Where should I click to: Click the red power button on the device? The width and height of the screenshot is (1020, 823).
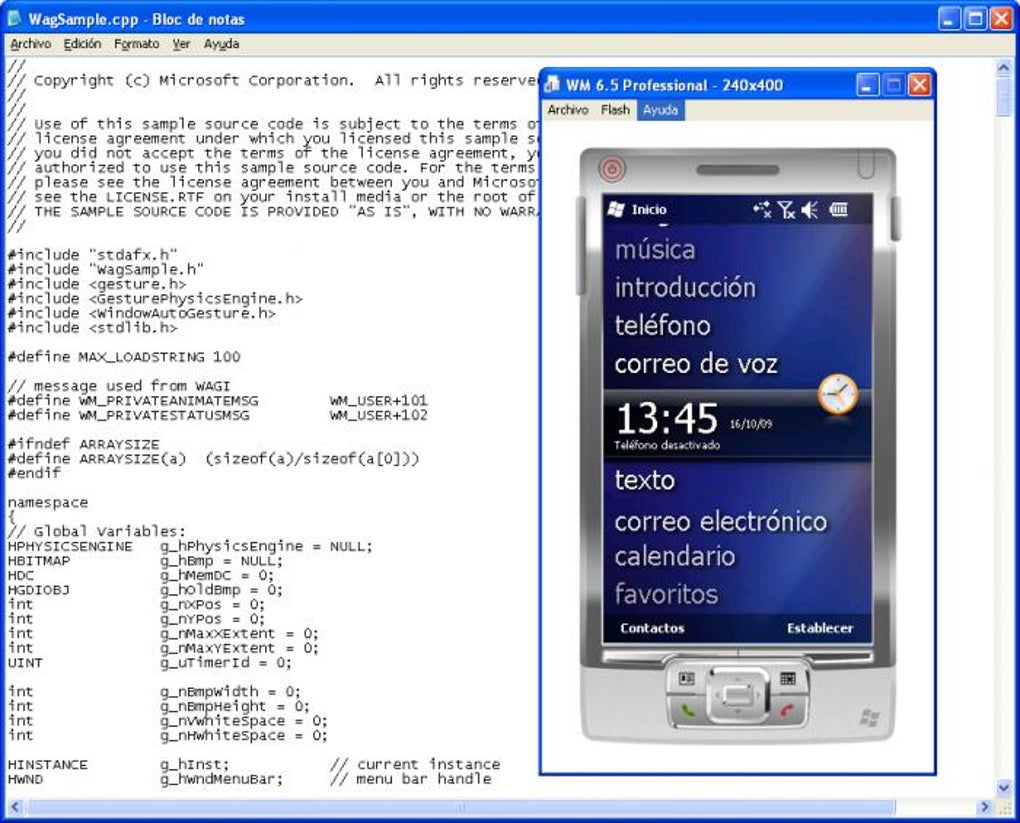[611, 170]
